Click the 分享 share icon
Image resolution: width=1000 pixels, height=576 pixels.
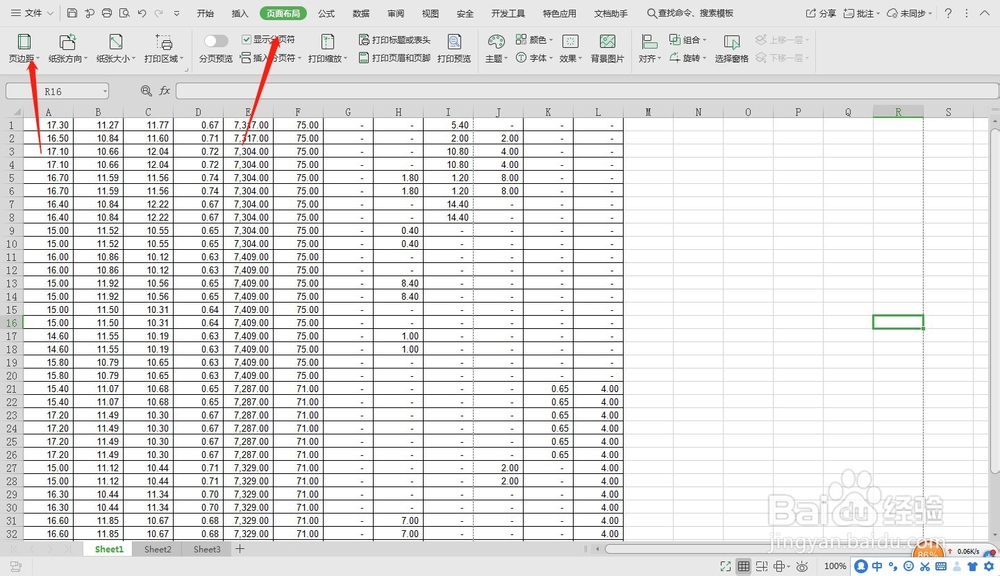[811, 13]
